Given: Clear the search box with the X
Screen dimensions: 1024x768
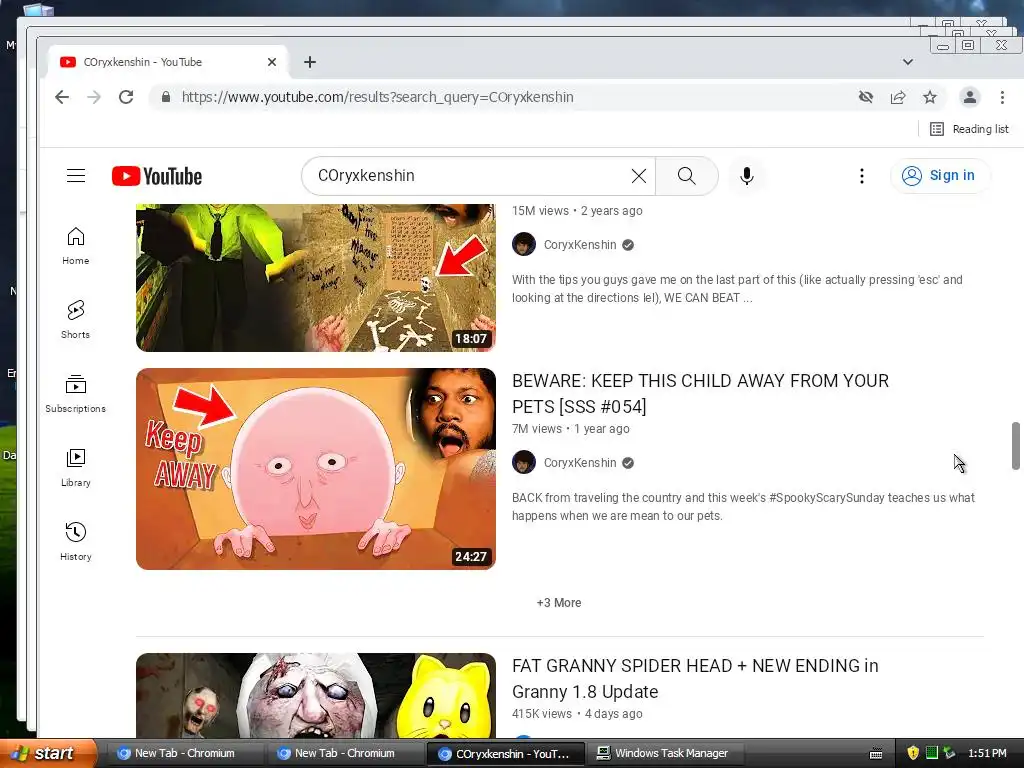Looking at the screenshot, I should click(x=639, y=176).
